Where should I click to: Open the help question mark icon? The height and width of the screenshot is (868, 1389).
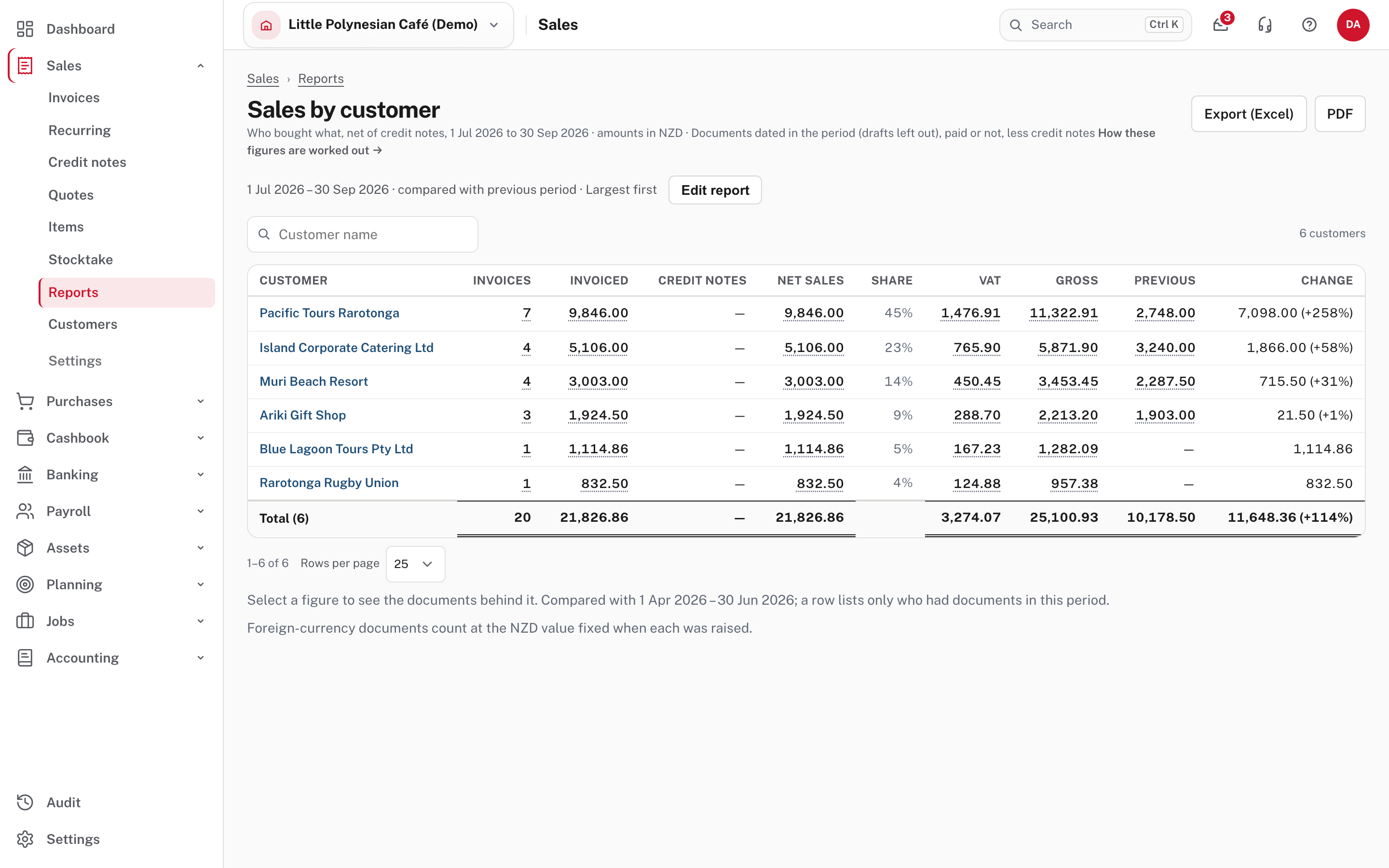pos(1309,25)
